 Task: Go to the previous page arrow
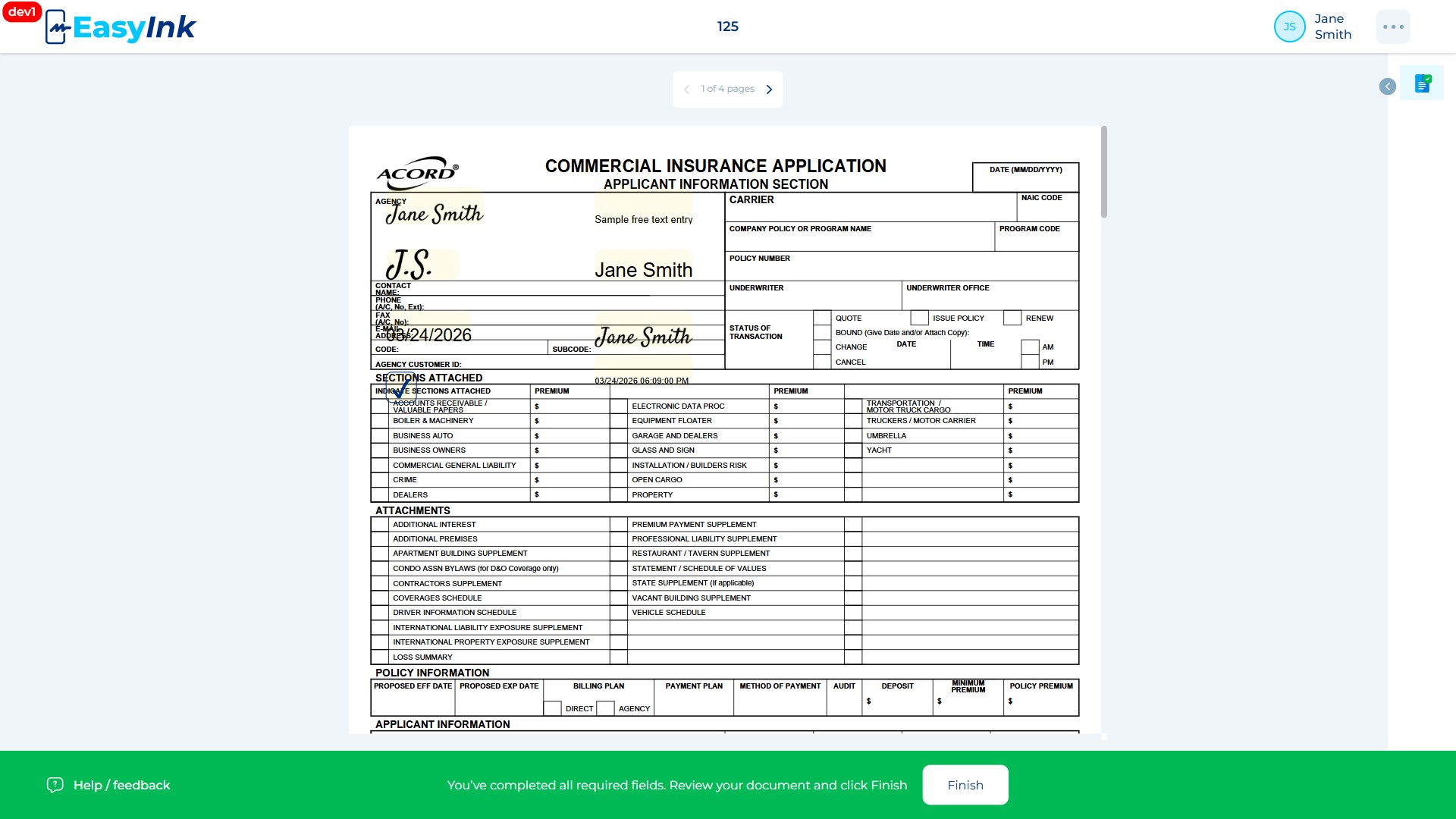(x=686, y=89)
